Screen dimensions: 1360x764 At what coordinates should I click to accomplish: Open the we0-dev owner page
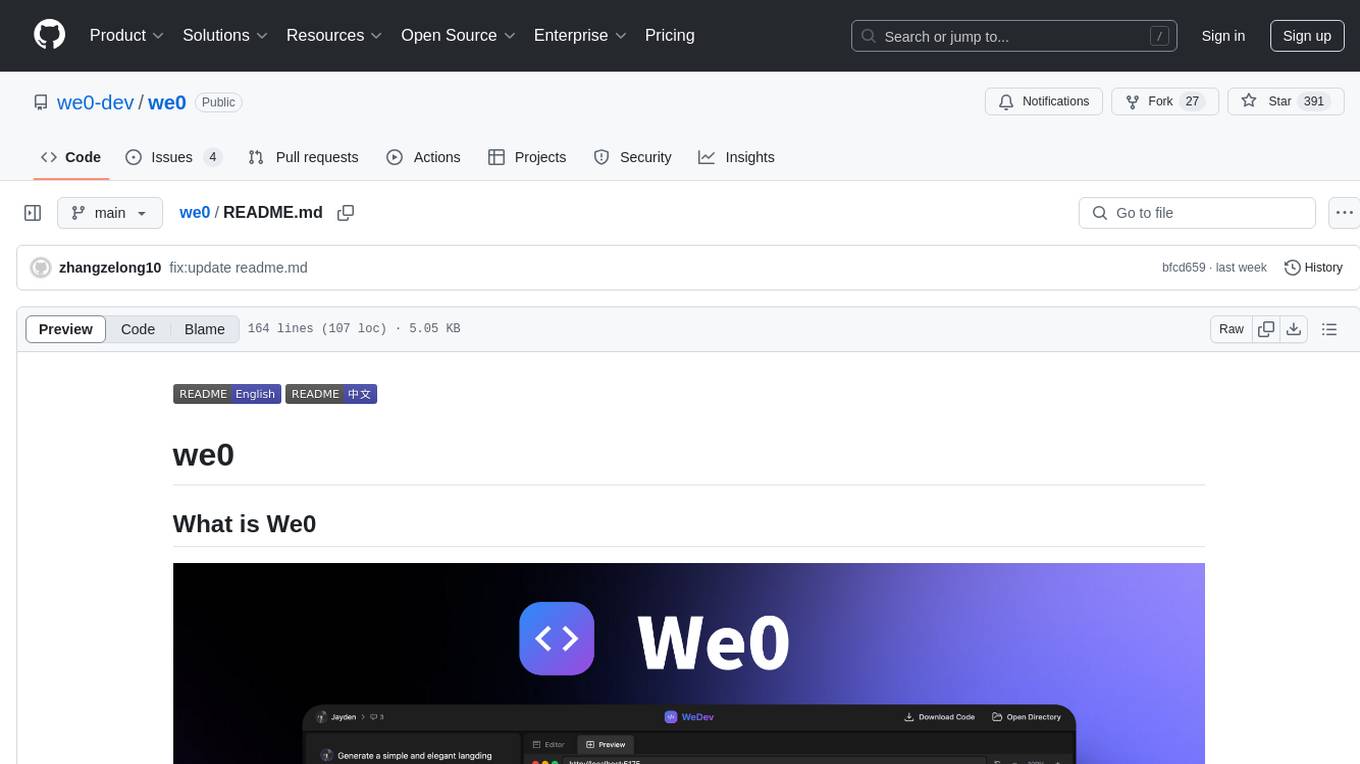click(x=95, y=102)
